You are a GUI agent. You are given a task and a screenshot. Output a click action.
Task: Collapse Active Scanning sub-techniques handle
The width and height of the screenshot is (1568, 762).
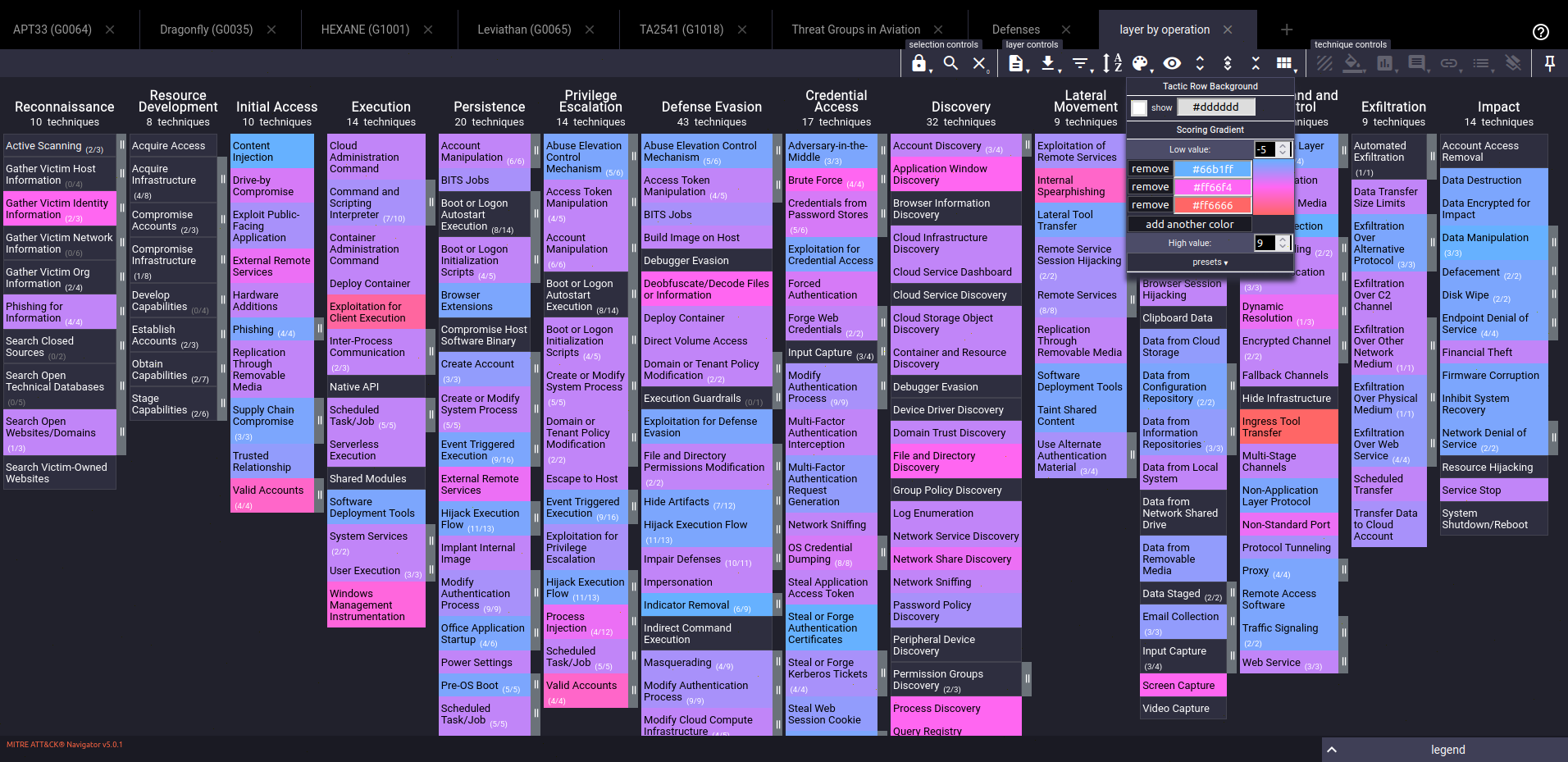tap(121, 145)
